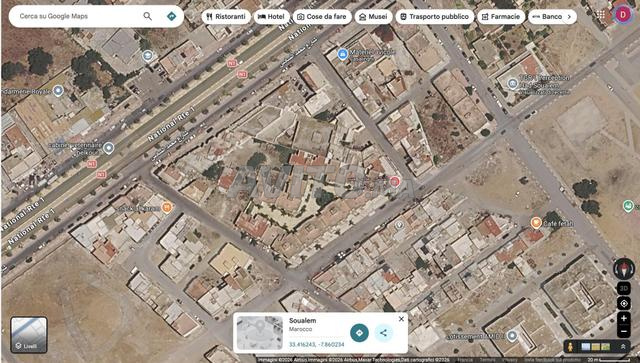Open the blue mosque marker at top
This screenshot has height=363, width=640.
pos(342,53)
